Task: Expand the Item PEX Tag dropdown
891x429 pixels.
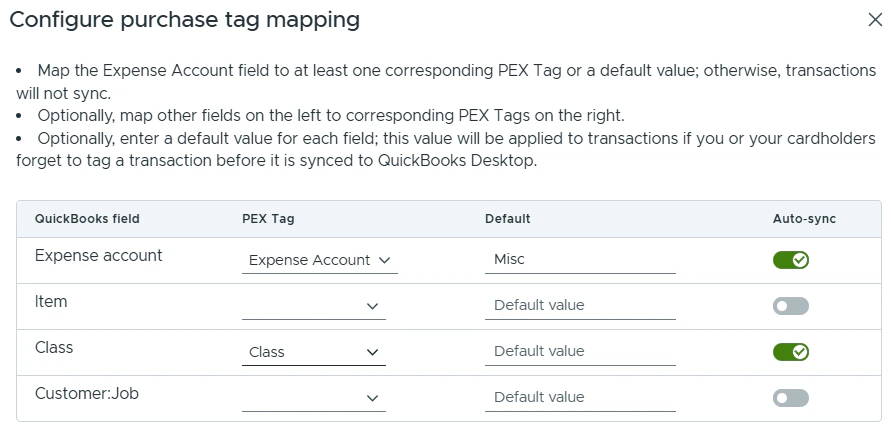Action: (314, 306)
